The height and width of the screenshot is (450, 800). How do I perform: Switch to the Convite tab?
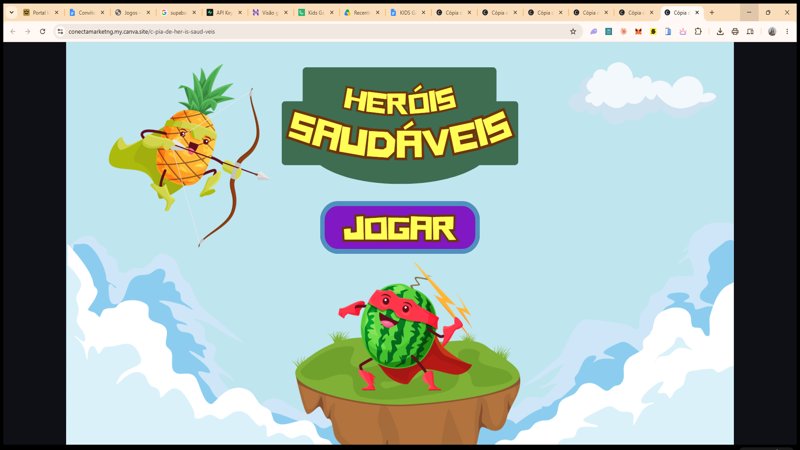coord(87,12)
